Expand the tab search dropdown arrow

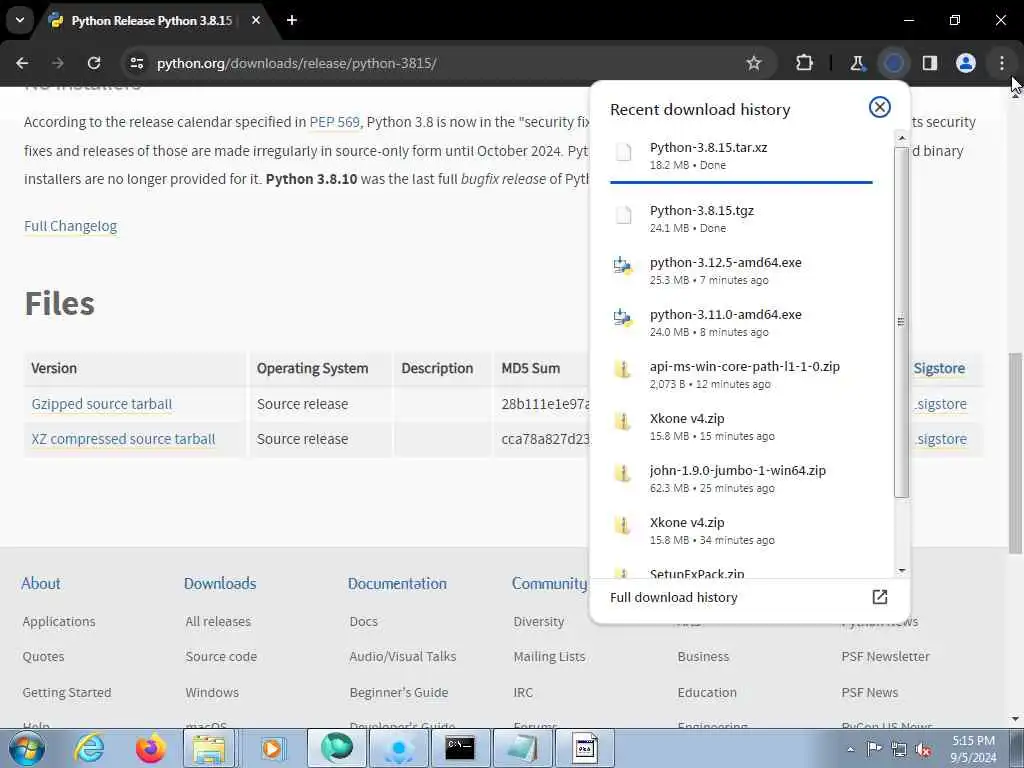tap(20, 20)
